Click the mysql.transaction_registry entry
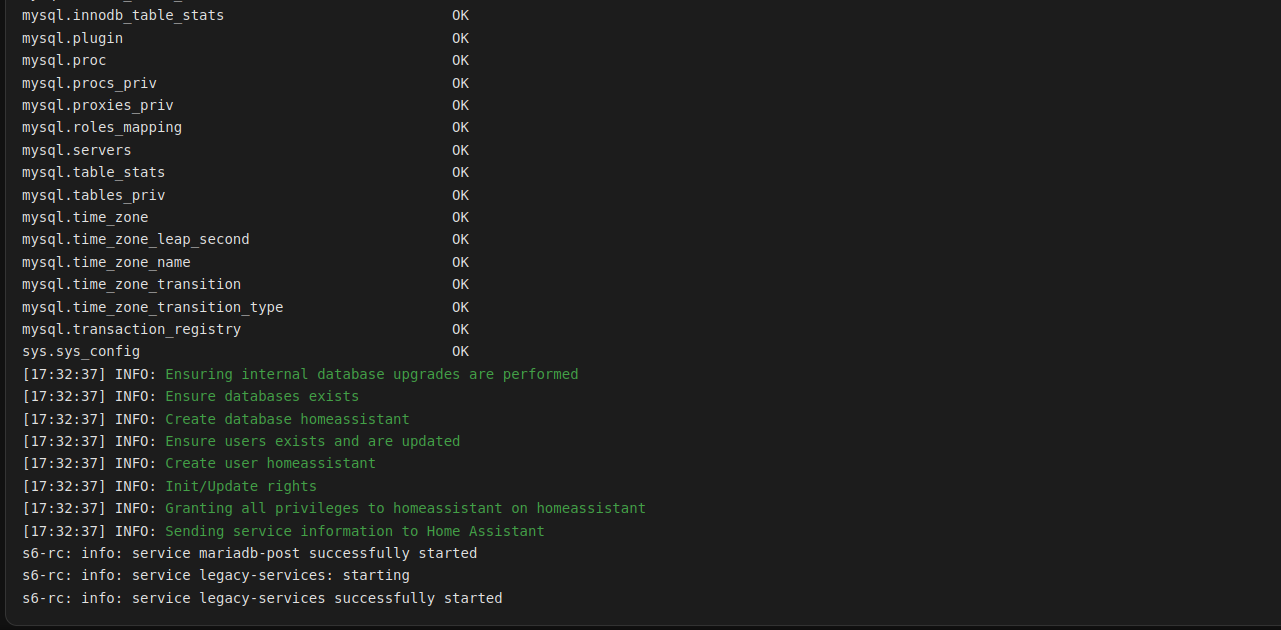Screen dimensions: 1281x630 point(132,329)
